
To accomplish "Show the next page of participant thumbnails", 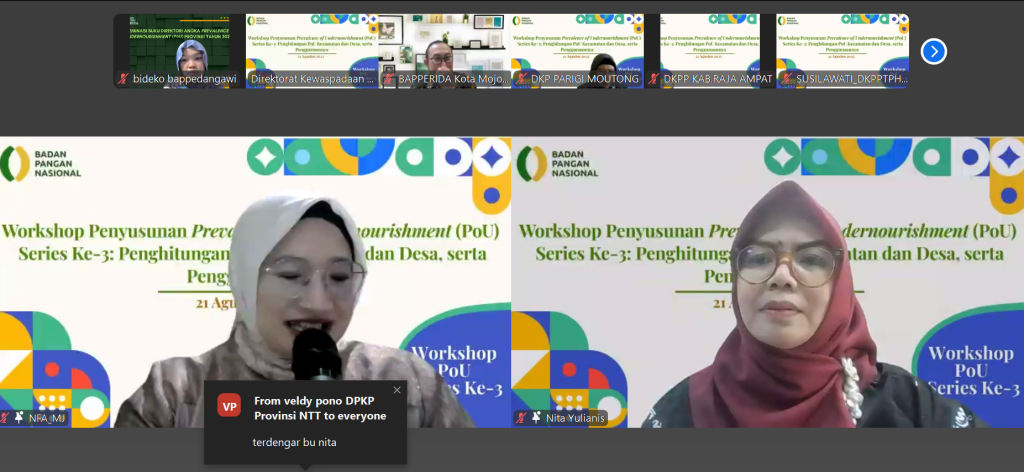I will 934,52.
